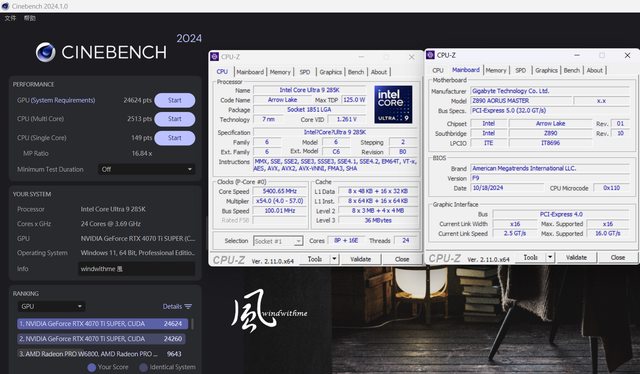640x374 pixels.
Task: Open the Minimum Test Duration dropdown
Action: click(x=147, y=169)
